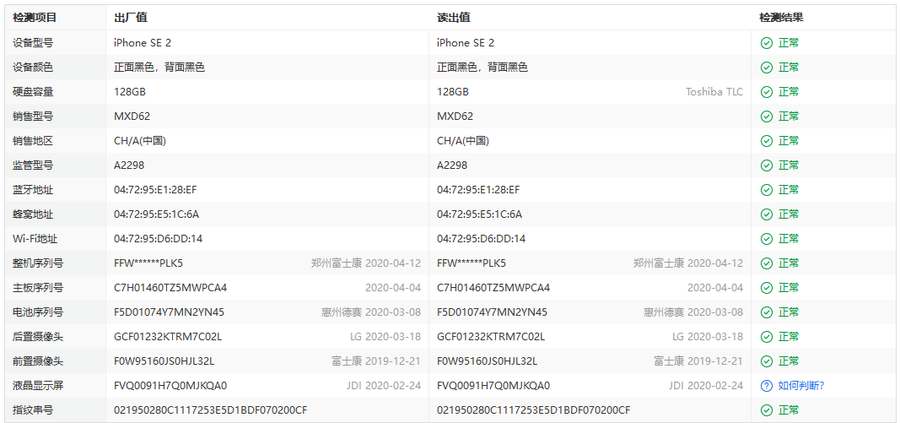Select the 后置摄像头 row label

38,336
